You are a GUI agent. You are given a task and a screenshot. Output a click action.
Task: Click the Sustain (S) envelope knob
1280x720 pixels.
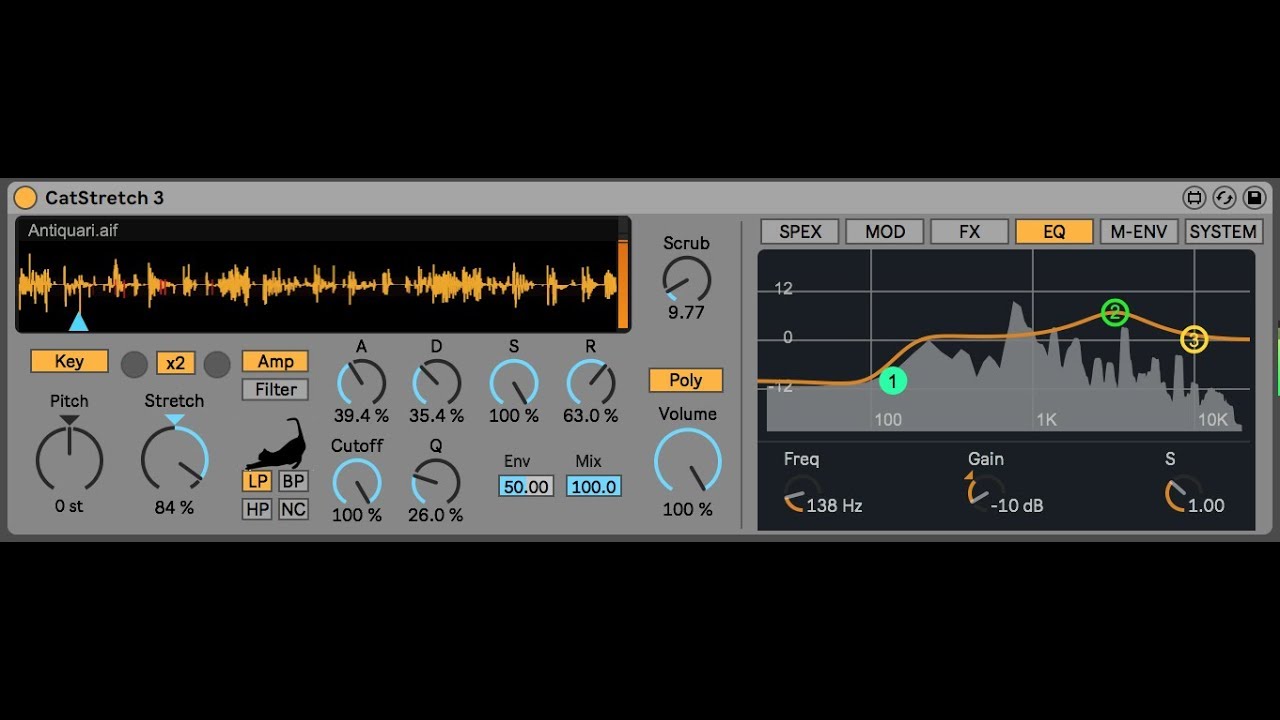[x=513, y=382]
